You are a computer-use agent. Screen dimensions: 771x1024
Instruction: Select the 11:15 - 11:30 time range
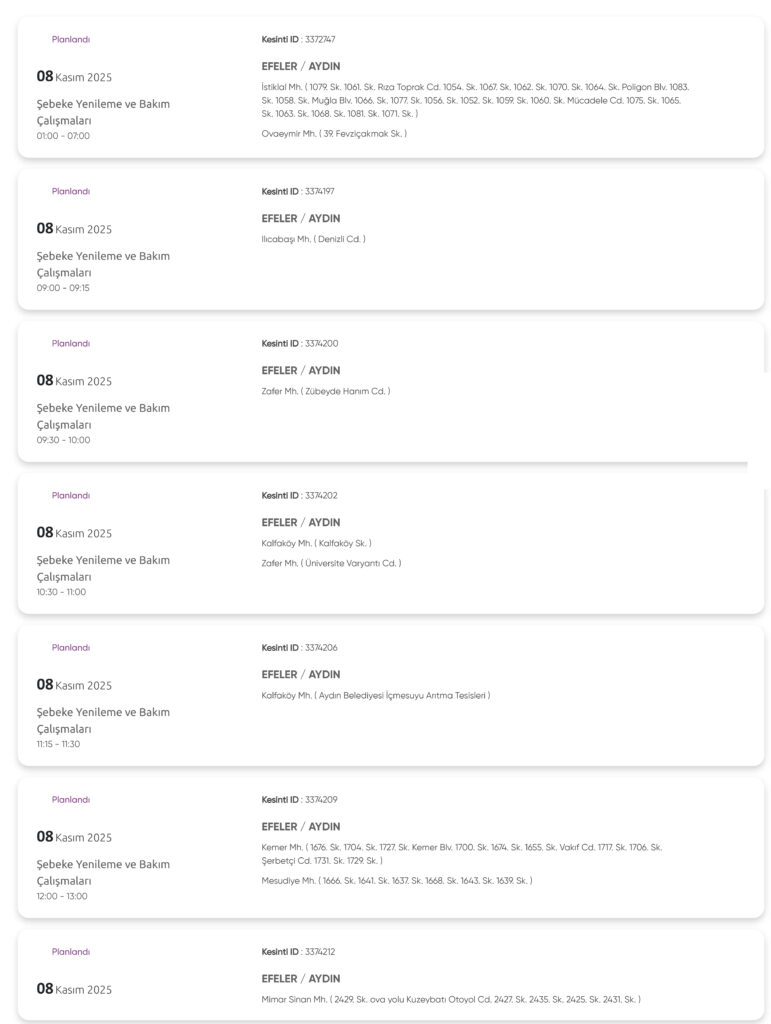(x=58, y=744)
